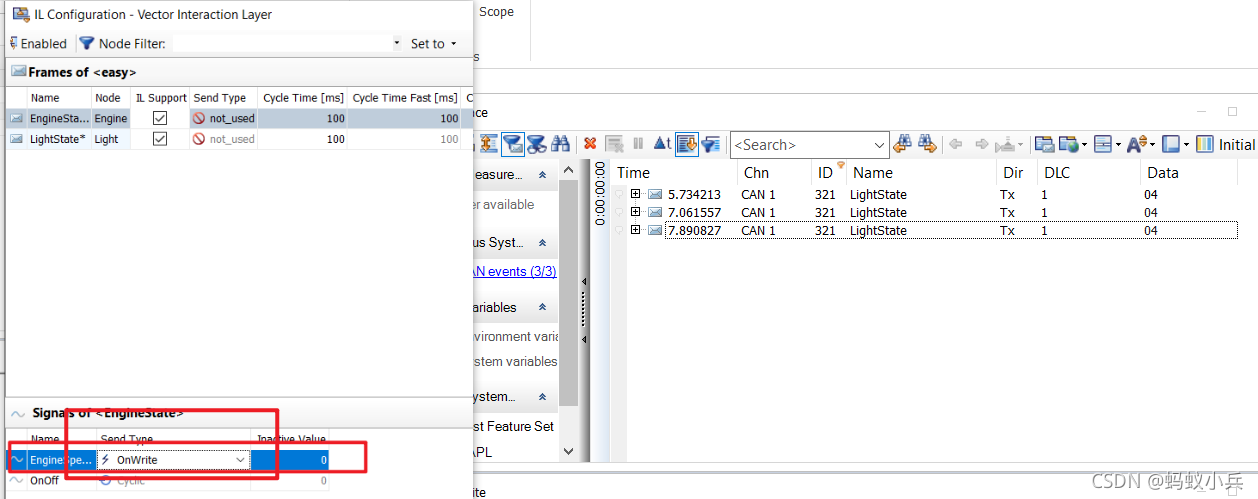Collapse the 'us Syst...' sidebar section
Image resolution: width=1258 pixels, height=499 pixels.
(x=543, y=242)
